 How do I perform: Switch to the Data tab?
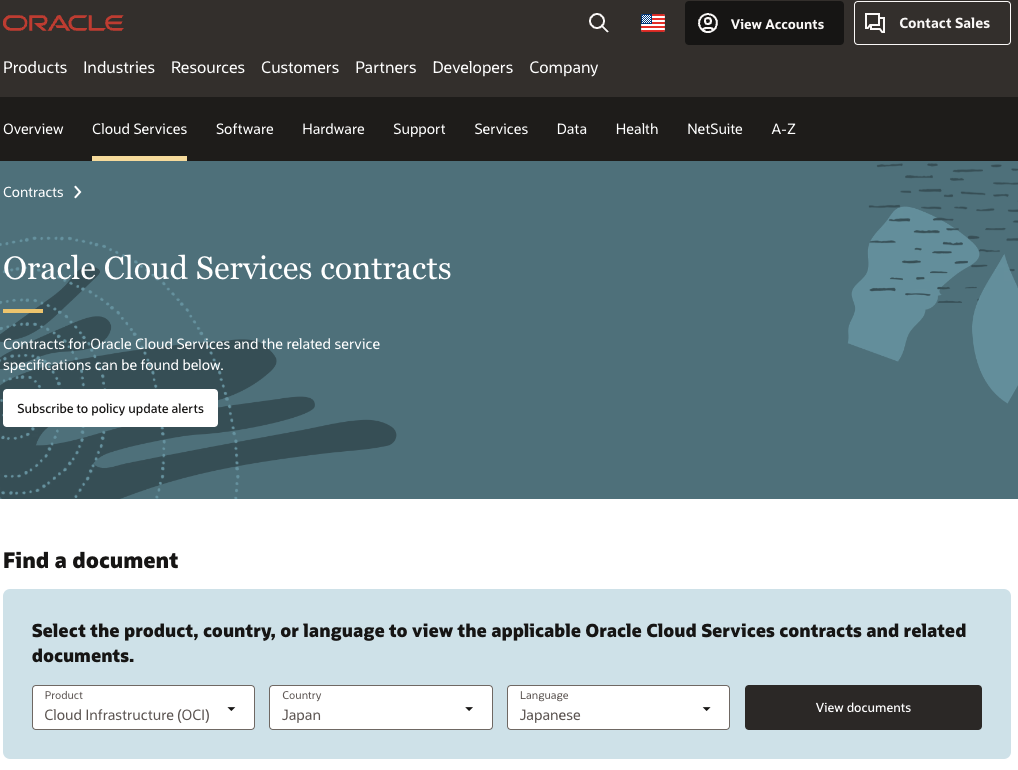click(572, 129)
